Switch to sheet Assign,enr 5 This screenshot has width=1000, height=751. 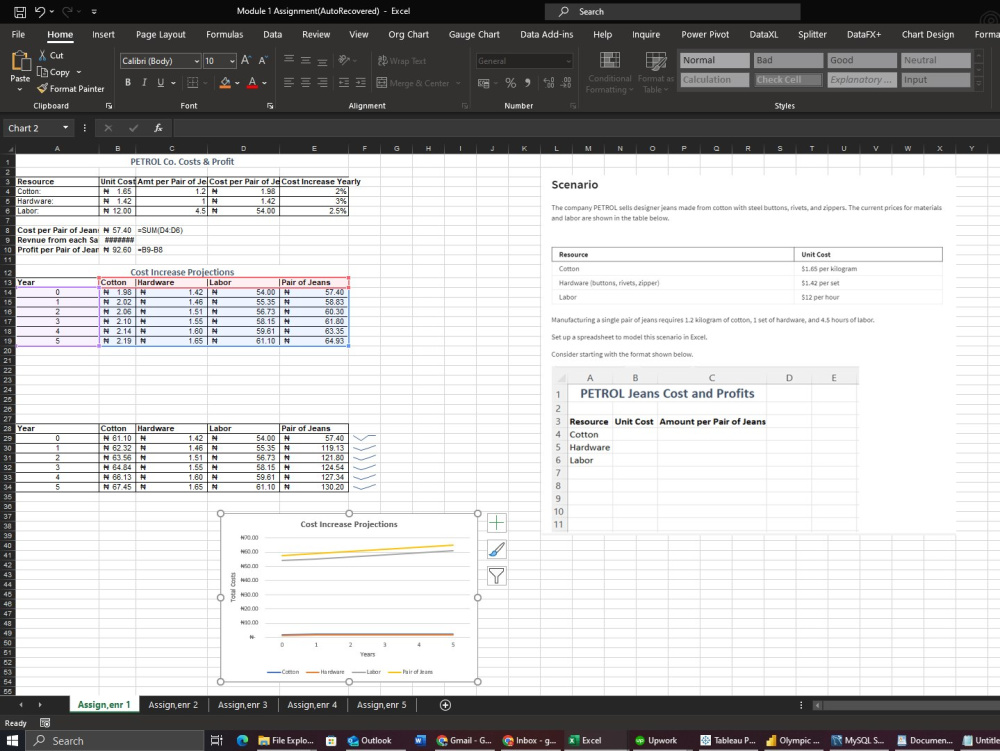(x=381, y=704)
